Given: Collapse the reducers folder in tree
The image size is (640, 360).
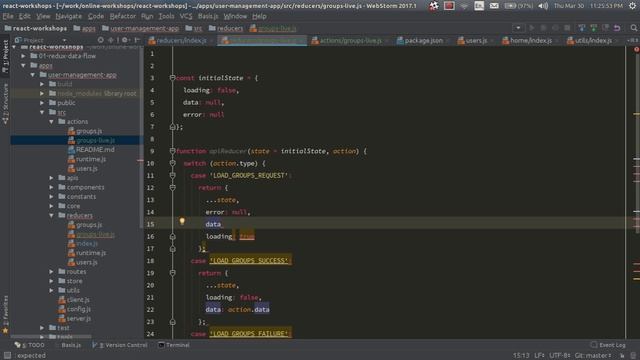Looking at the screenshot, I should click(51, 216).
